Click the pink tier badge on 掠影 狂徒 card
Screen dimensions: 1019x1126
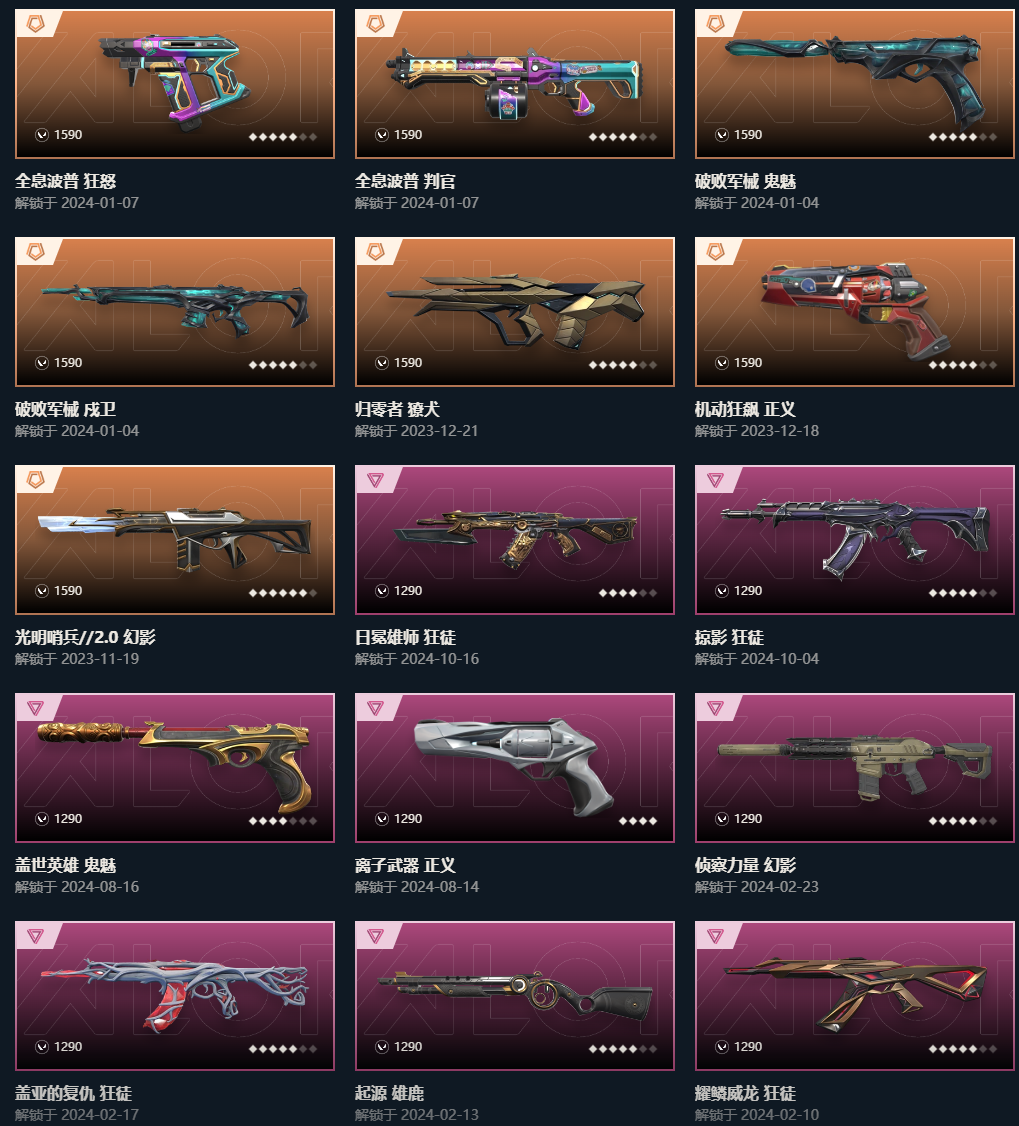715,480
